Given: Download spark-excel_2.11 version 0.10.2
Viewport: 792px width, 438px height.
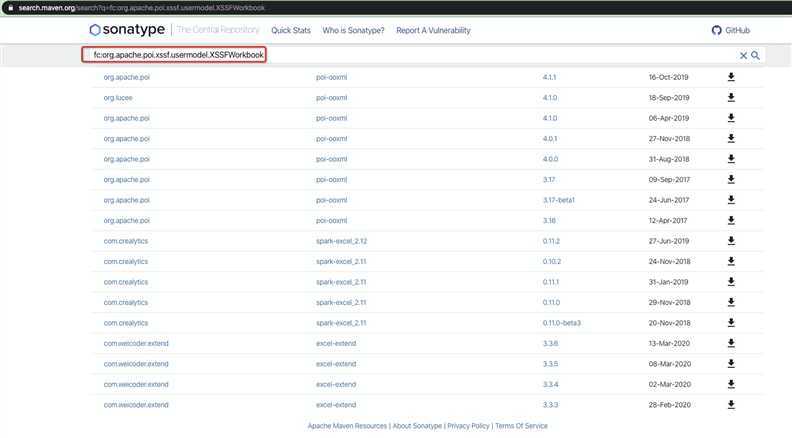Looking at the screenshot, I should [x=731, y=261].
